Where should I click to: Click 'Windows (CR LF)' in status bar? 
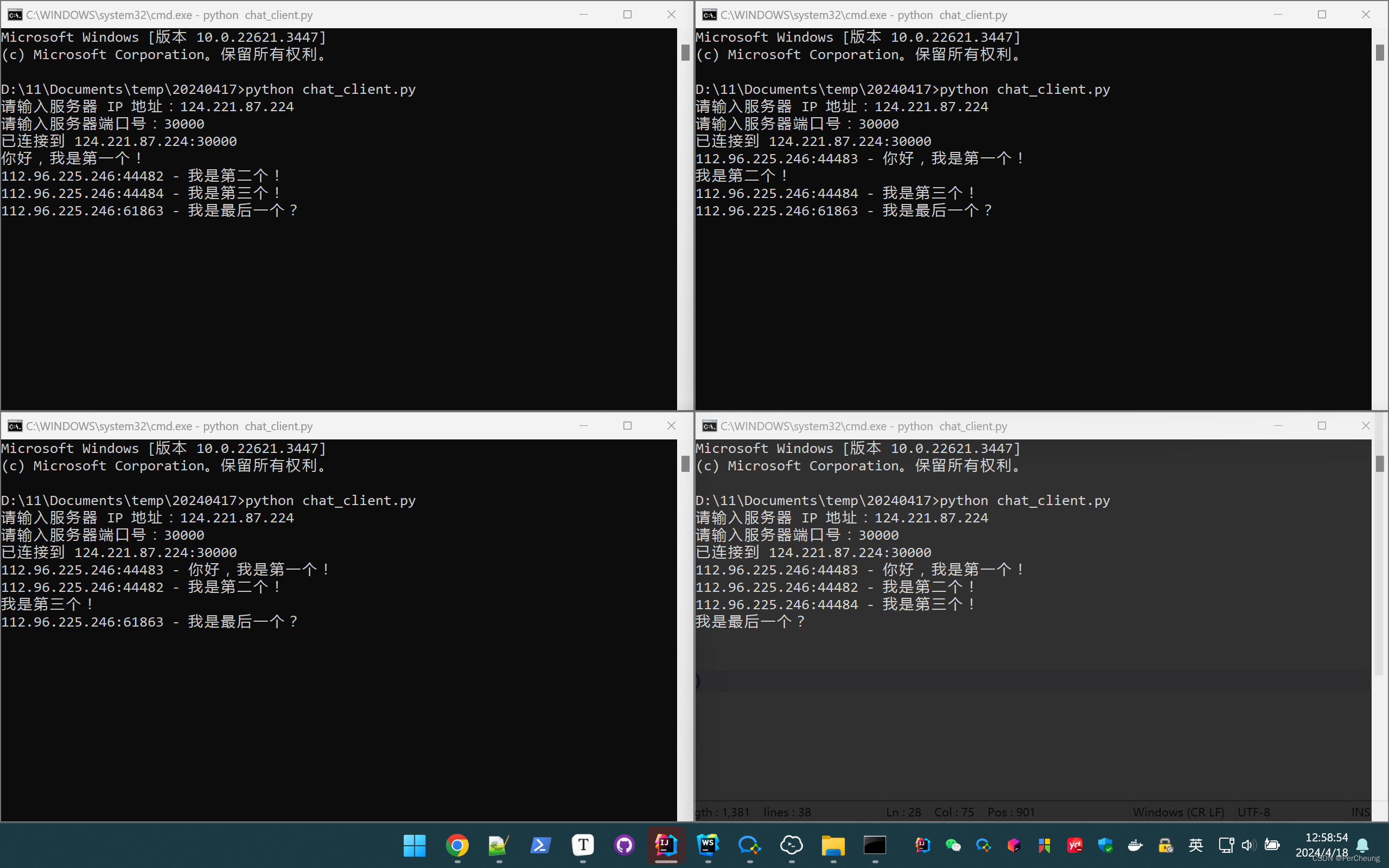[x=1178, y=812]
